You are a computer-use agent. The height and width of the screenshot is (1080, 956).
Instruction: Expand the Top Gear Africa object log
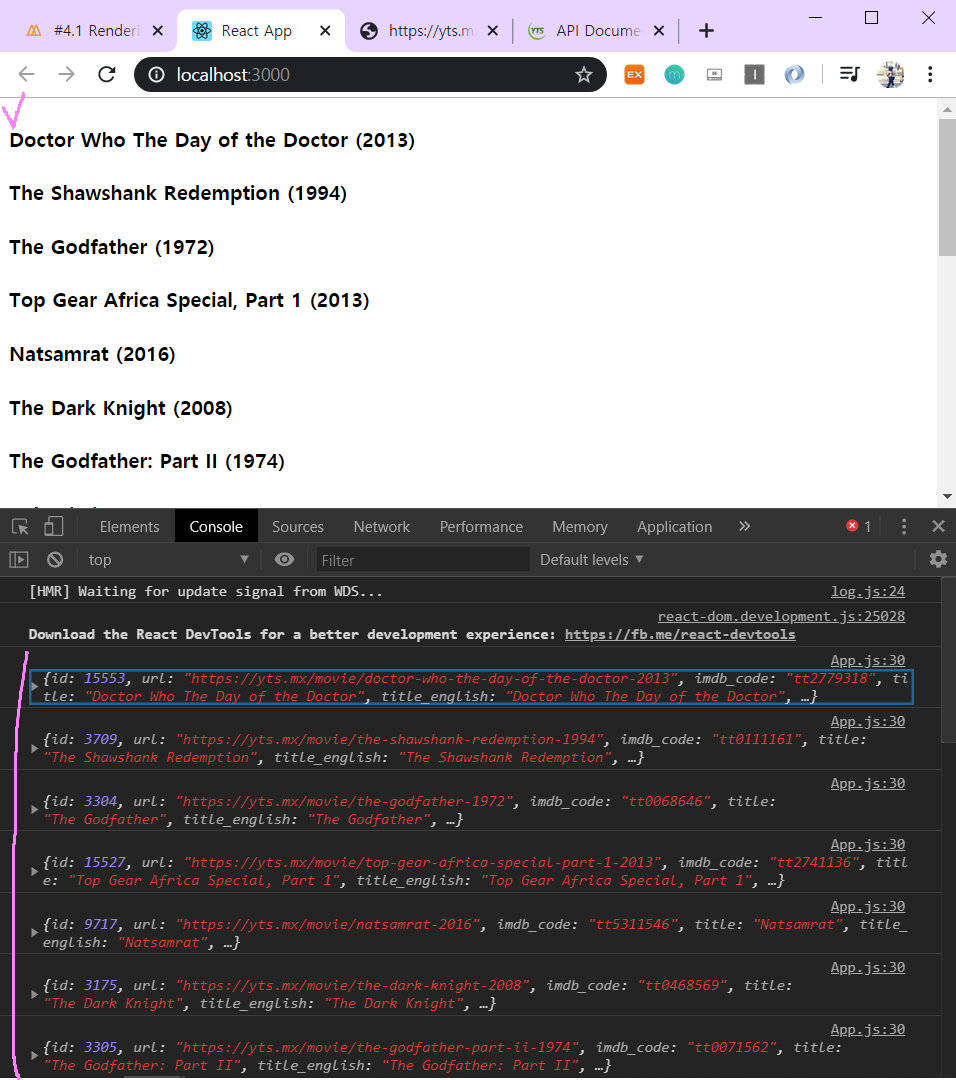point(34,871)
